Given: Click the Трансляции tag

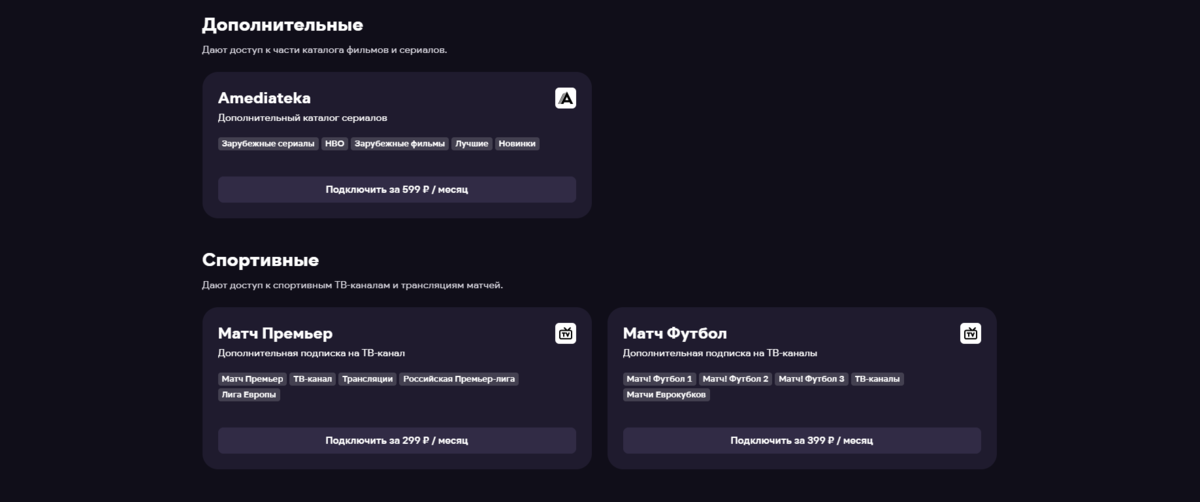Looking at the screenshot, I should click(x=367, y=379).
